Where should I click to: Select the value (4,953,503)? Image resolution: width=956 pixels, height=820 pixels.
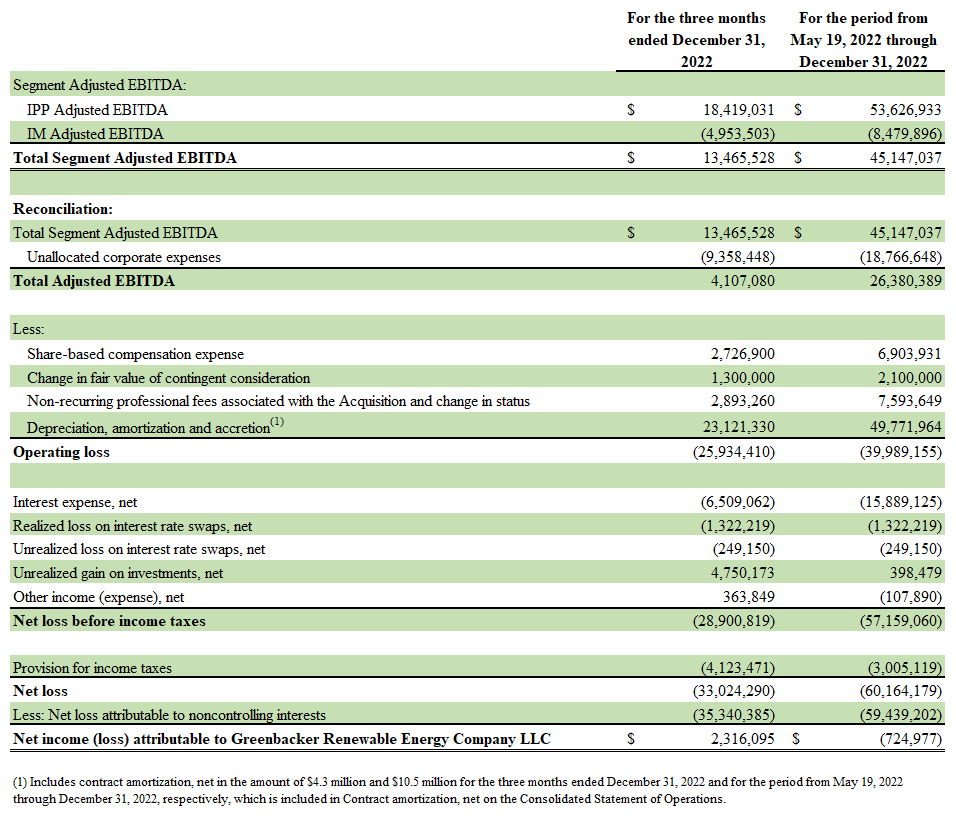tap(738, 134)
